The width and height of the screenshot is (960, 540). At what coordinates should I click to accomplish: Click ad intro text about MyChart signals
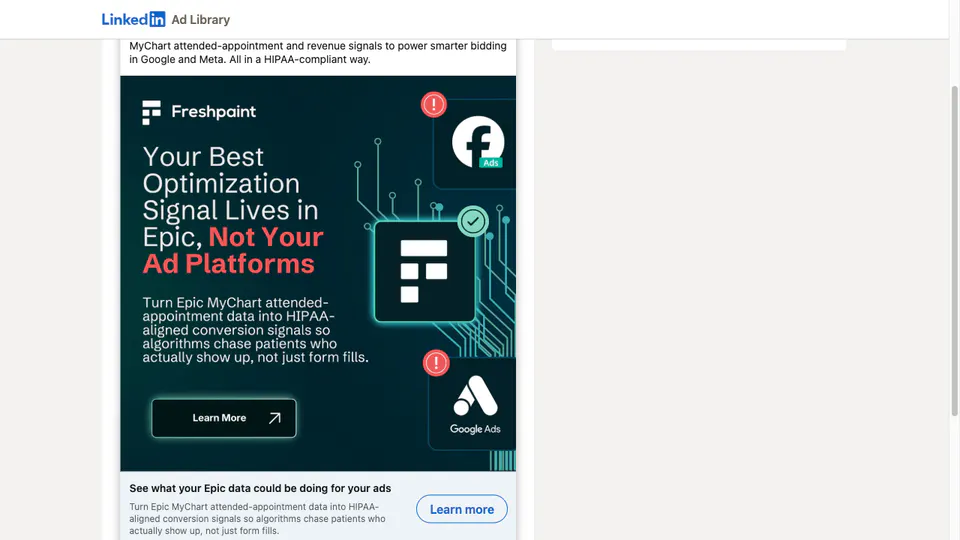pos(318,53)
